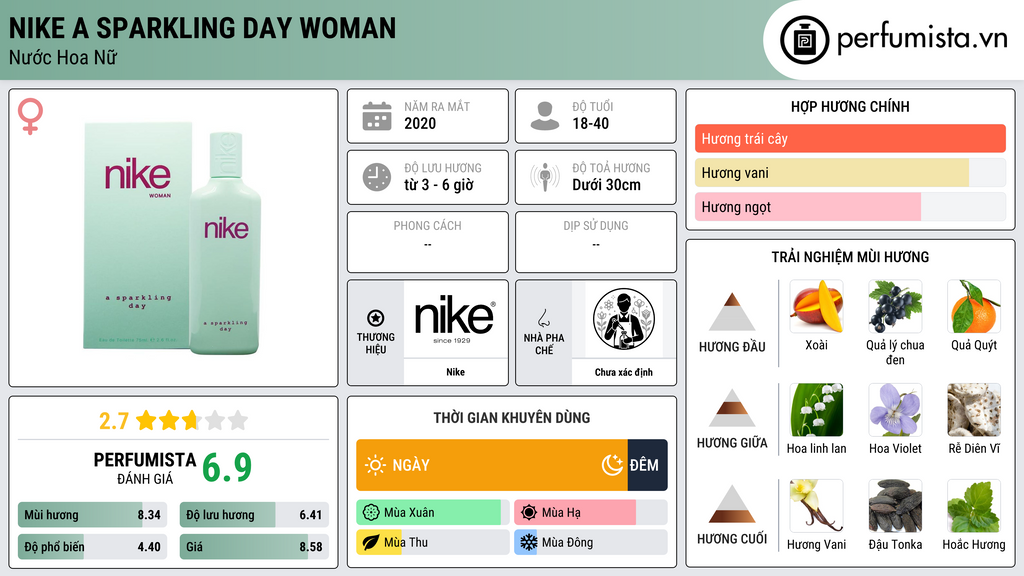Click the nose icon above Nhà pha chế

pyautogui.click(x=543, y=318)
